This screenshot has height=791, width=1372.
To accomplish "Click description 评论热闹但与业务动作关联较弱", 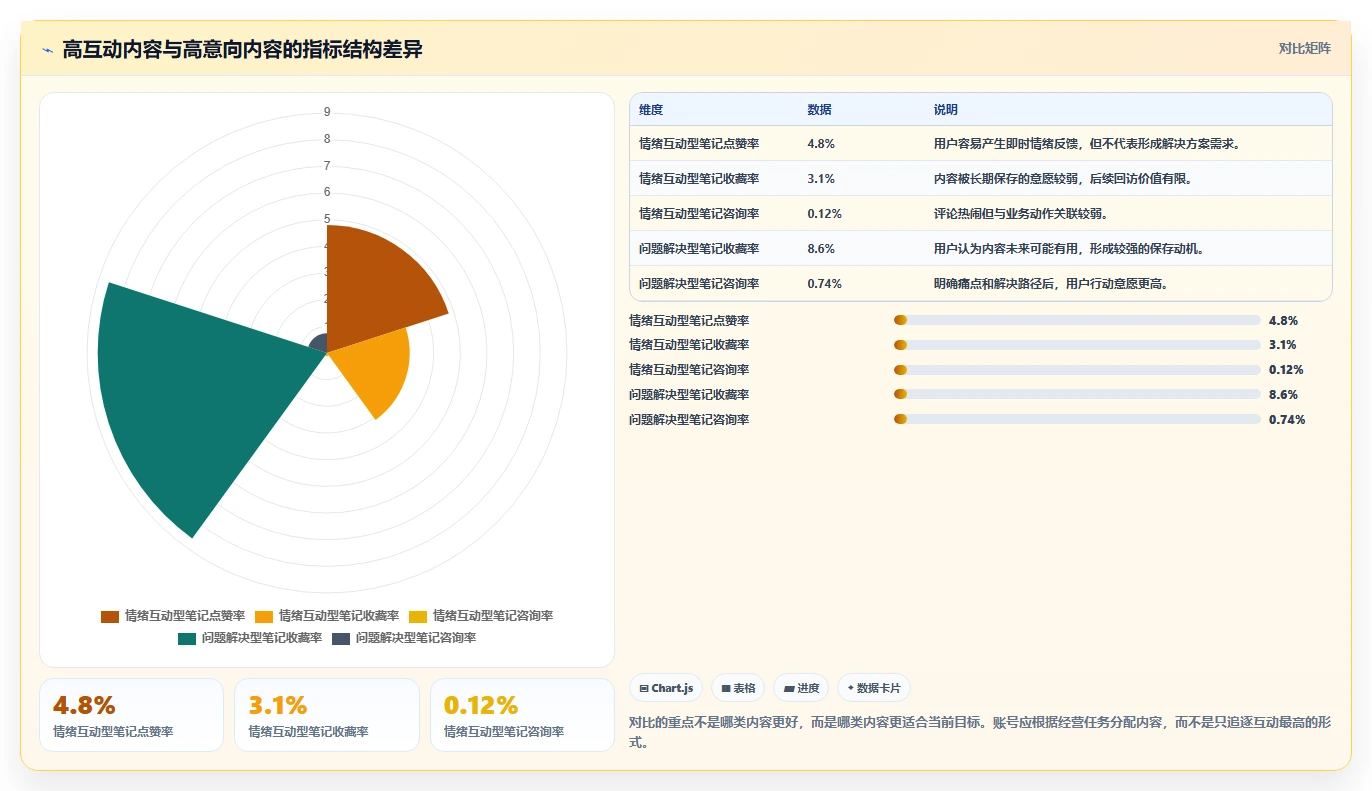I will (x=1020, y=214).
